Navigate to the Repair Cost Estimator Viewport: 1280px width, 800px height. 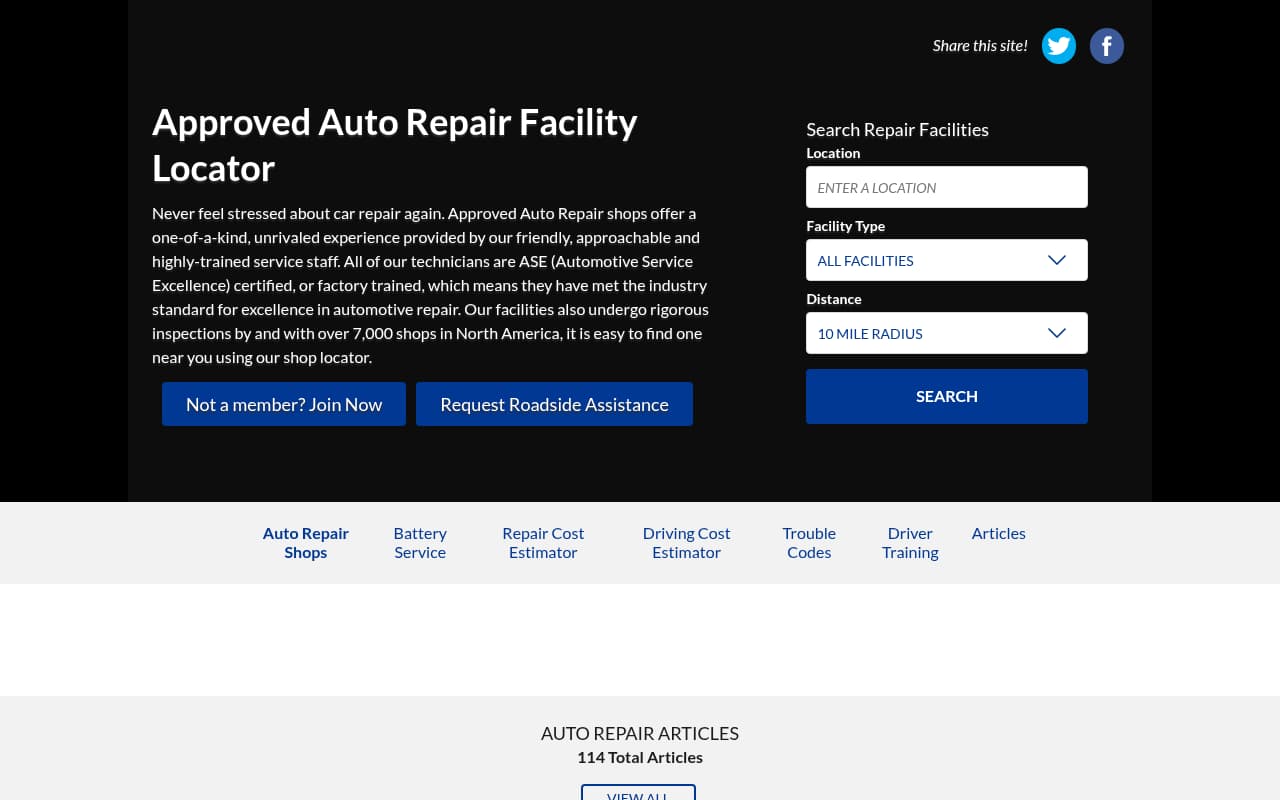click(x=543, y=541)
